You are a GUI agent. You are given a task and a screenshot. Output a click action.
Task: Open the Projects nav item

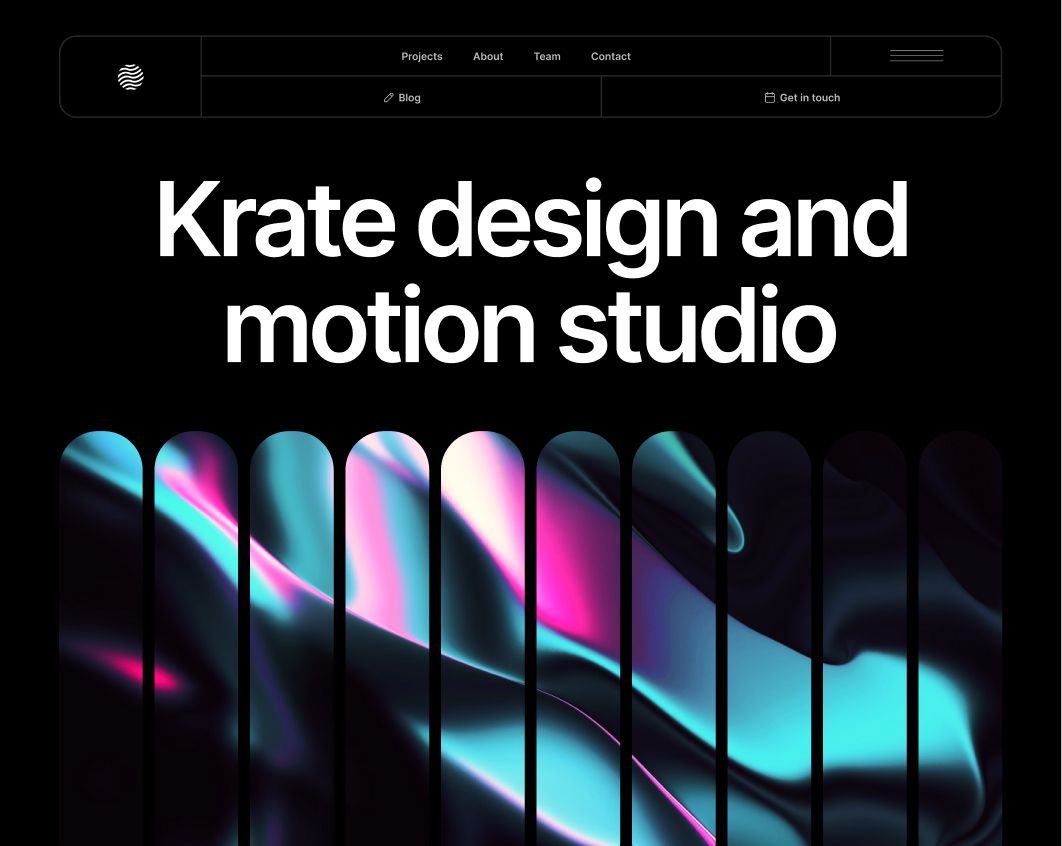tap(421, 56)
